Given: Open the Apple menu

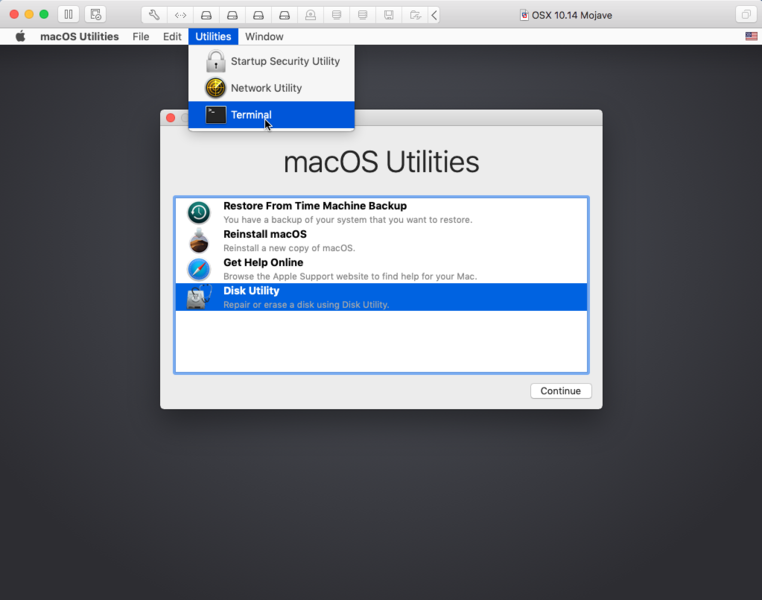Looking at the screenshot, I should [20, 36].
